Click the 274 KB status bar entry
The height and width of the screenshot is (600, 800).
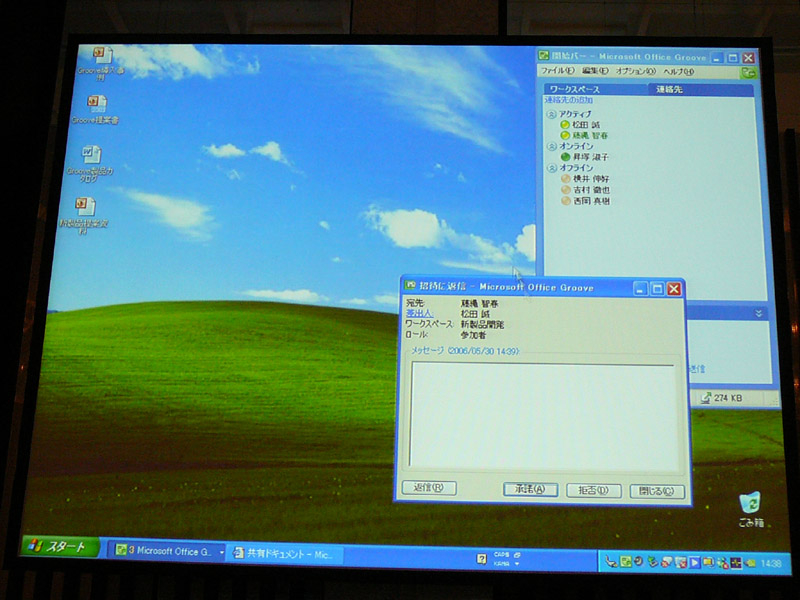pos(728,398)
